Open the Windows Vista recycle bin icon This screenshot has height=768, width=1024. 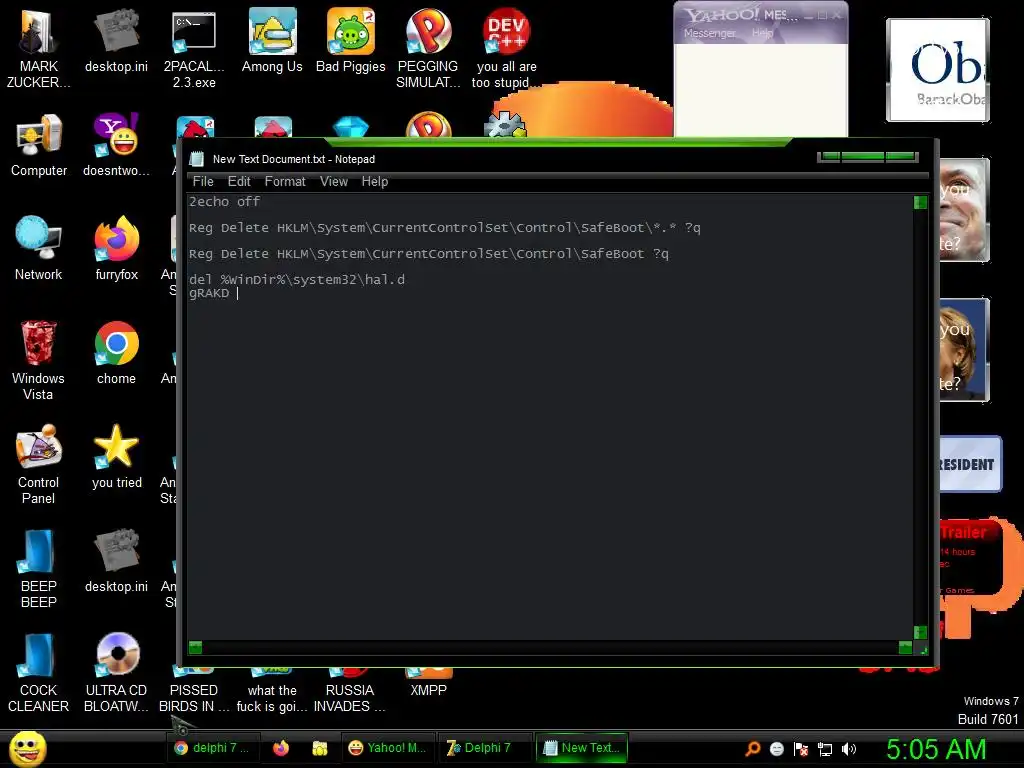(38, 360)
